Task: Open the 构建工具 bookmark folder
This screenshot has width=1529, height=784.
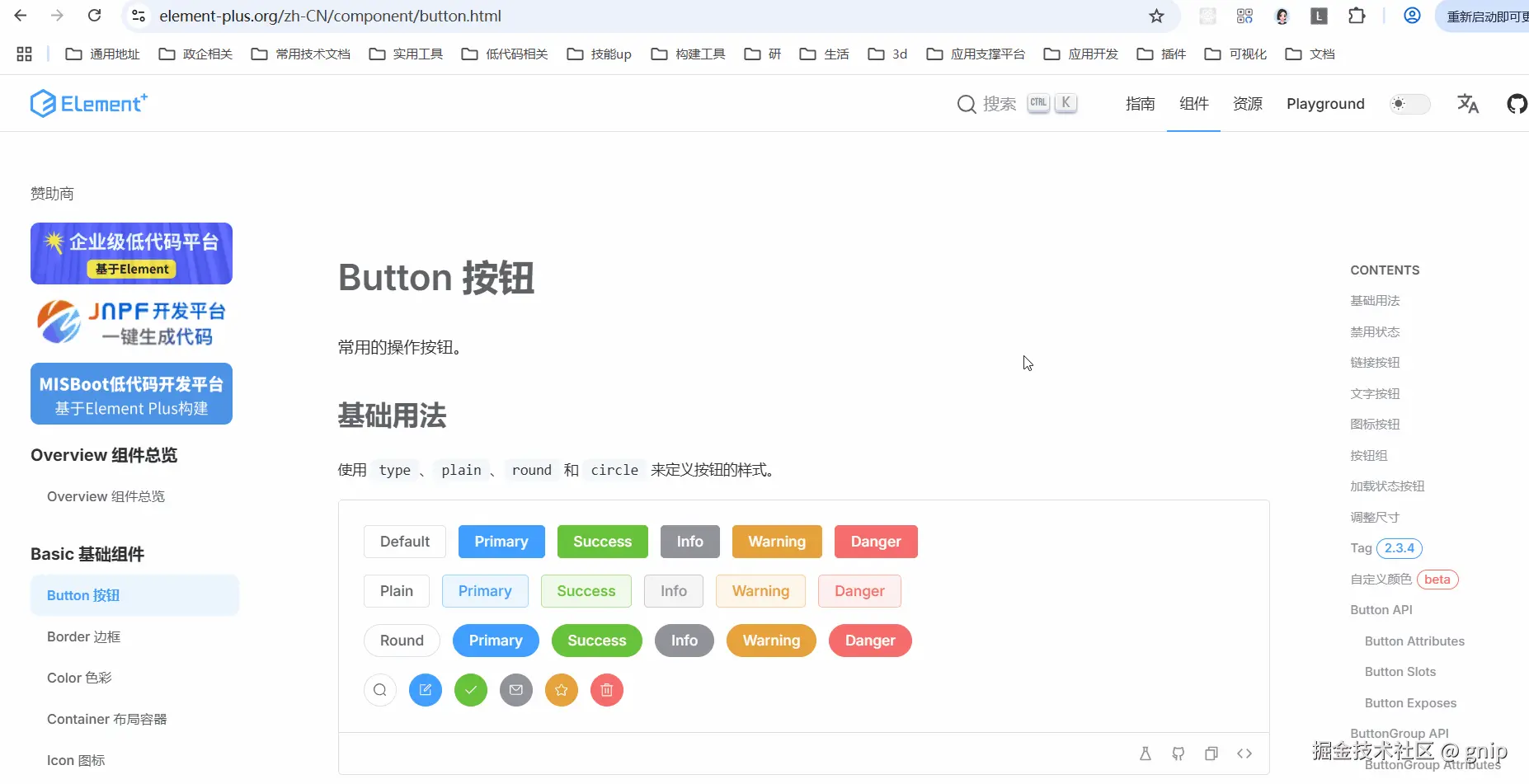Action: tap(688, 54)
